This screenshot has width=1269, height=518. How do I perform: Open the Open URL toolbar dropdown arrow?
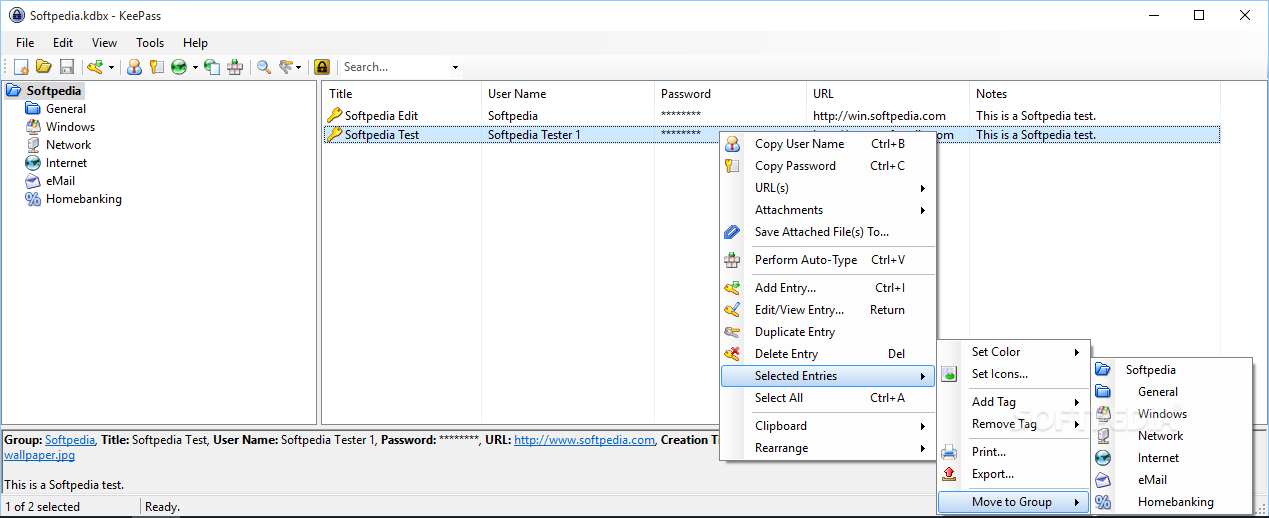point(195,67)
